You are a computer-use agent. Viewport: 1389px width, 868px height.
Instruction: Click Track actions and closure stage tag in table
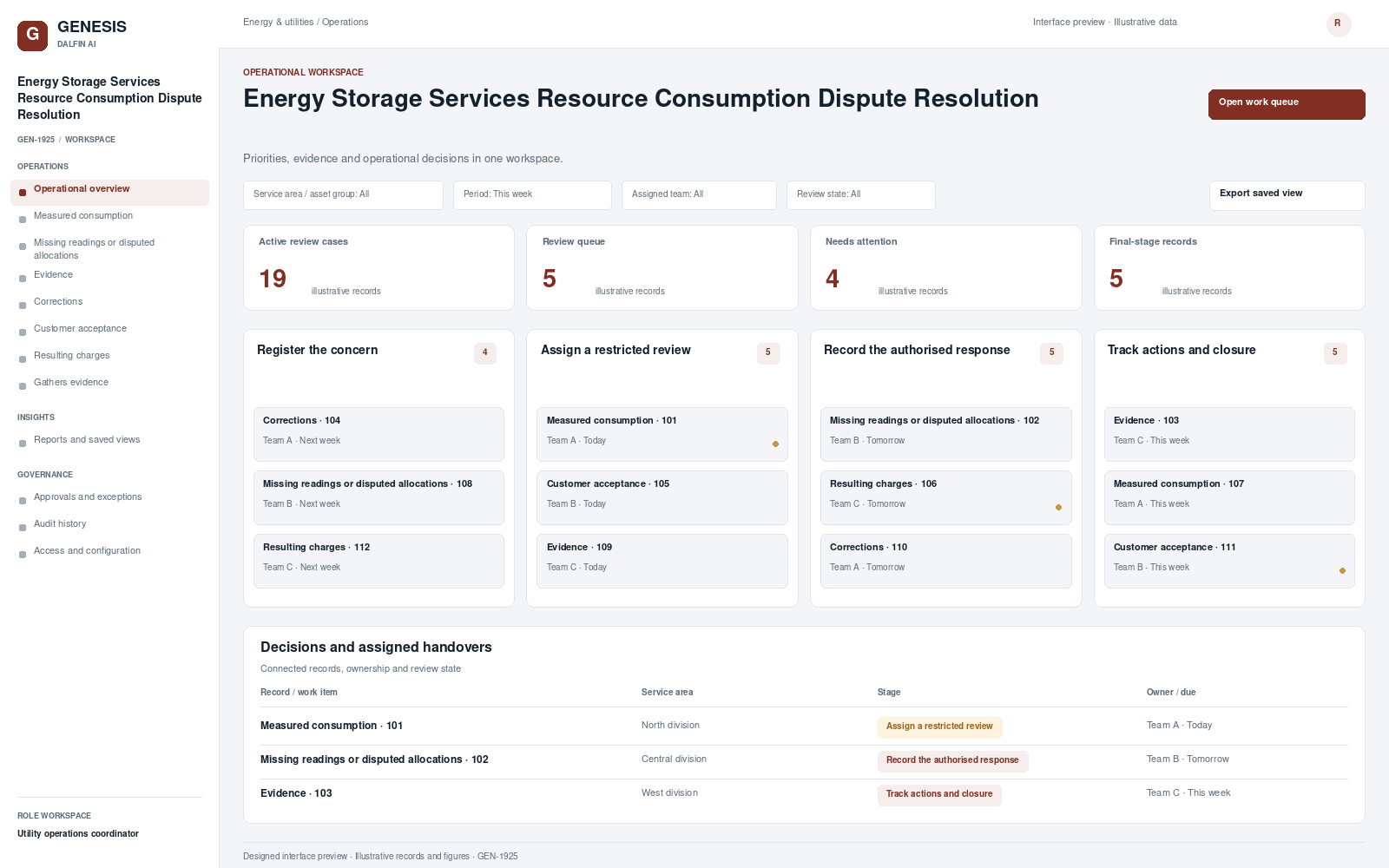pyautogui.click(x=939, y=794)
